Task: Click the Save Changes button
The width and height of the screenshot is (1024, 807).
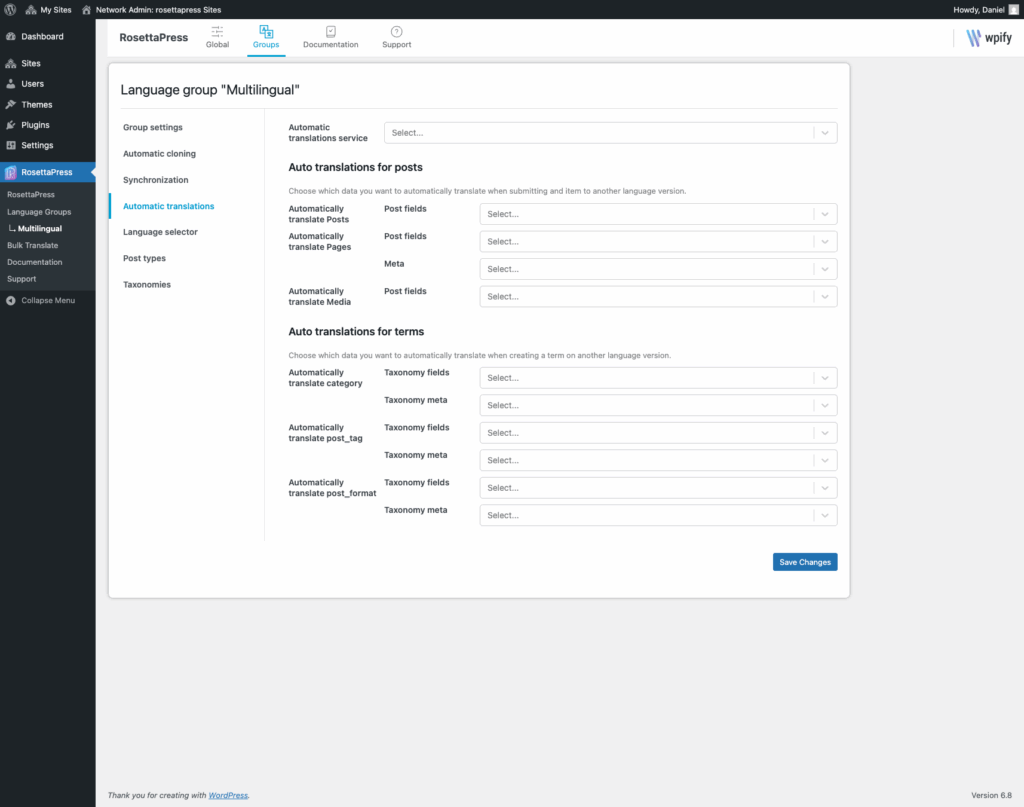Action: pos(805,562)
